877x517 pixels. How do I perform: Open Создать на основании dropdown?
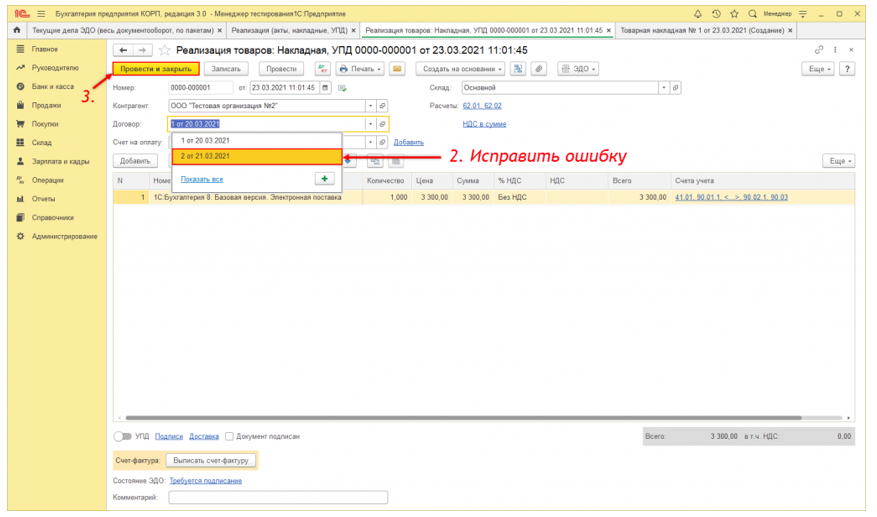tap(460, 69)
